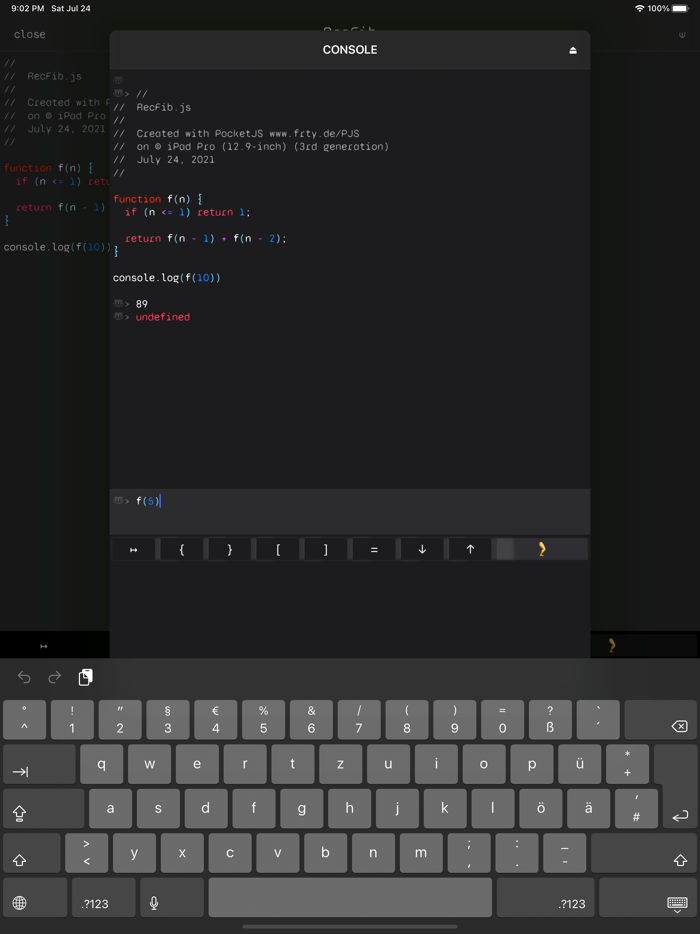Tap the space bar
Viewport: 700px width, 934px height.
(x=350, y=898)
